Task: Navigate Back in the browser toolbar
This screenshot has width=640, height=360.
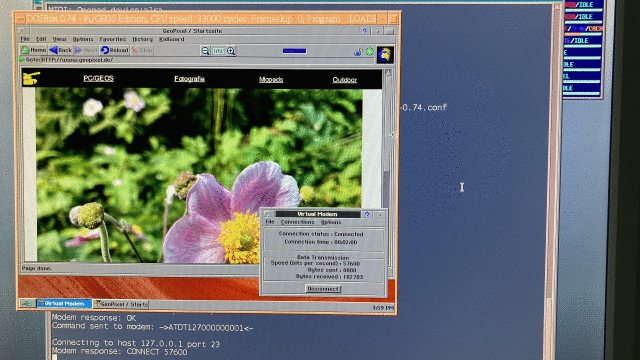Action: click(60, 50)
